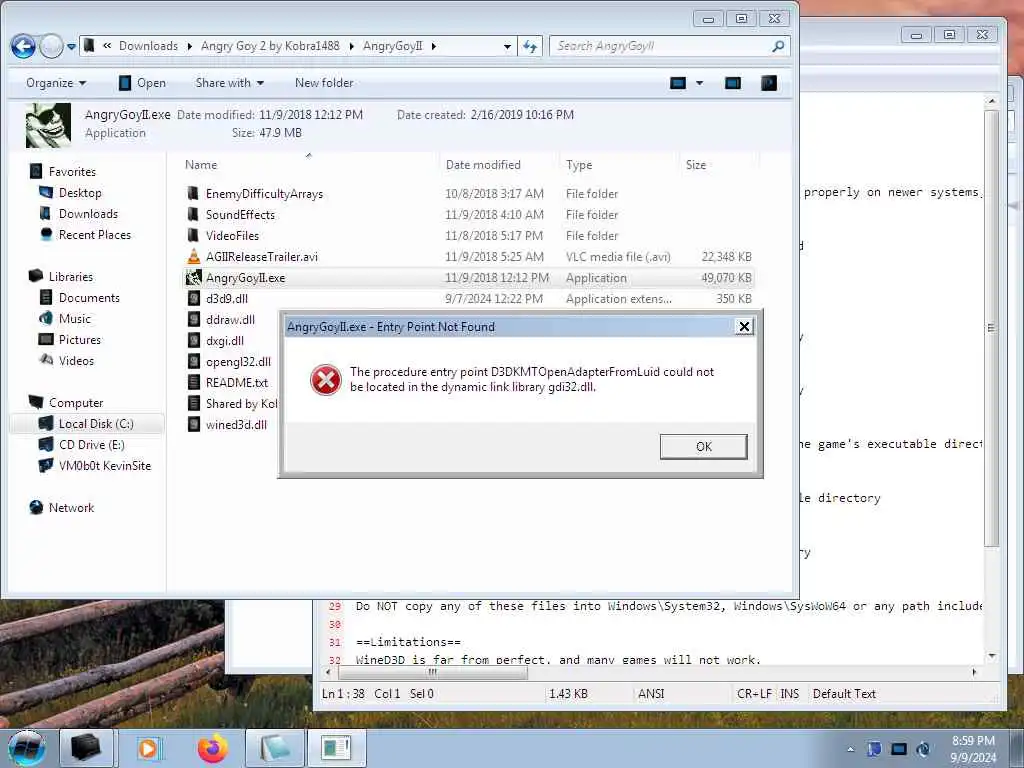Select the dxgi.dll file icon
The height and width of the screenshot is (768, 1024).
pos(193,340)
